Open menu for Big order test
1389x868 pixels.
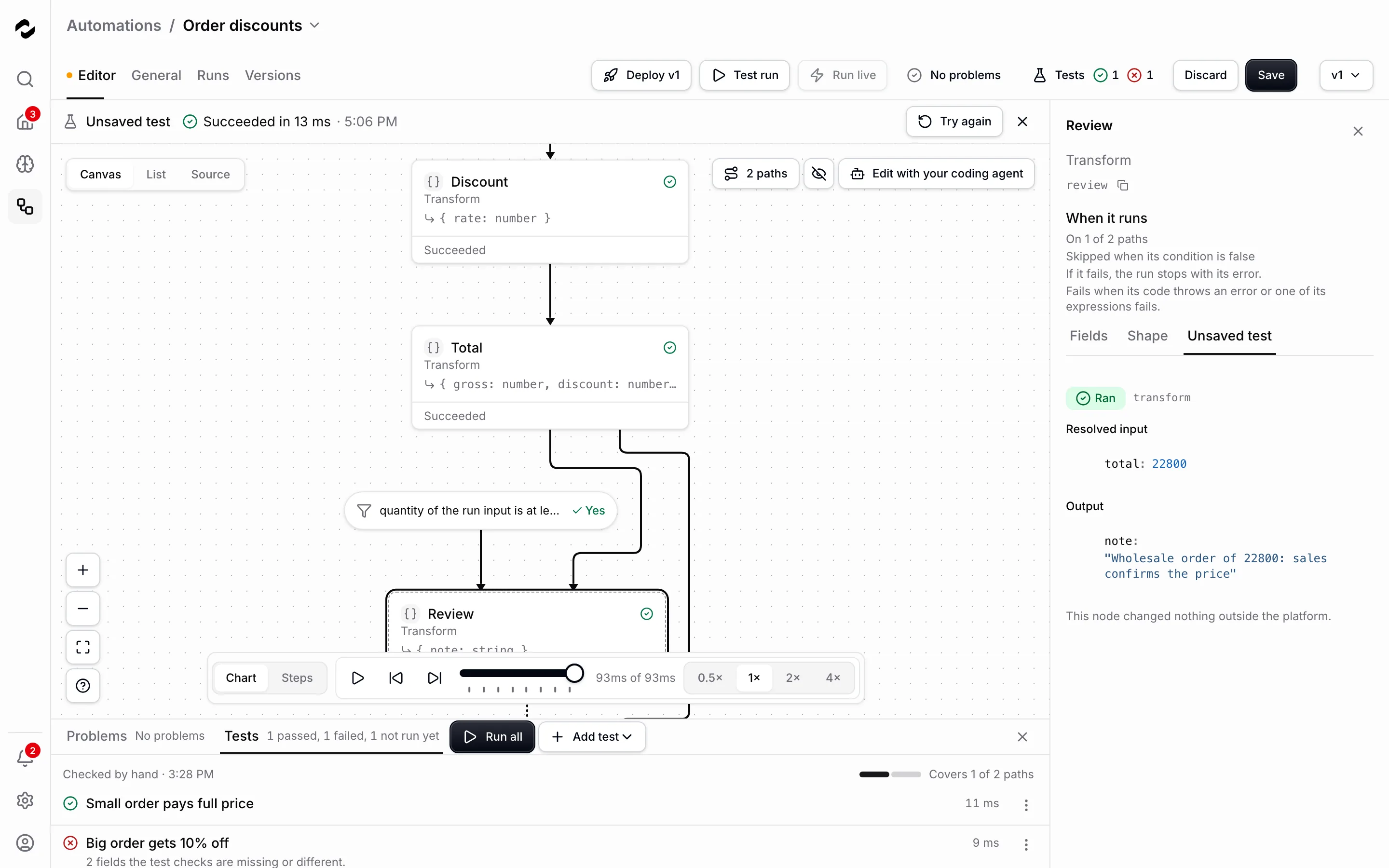pyautogui.click(x=1026, y=844)
